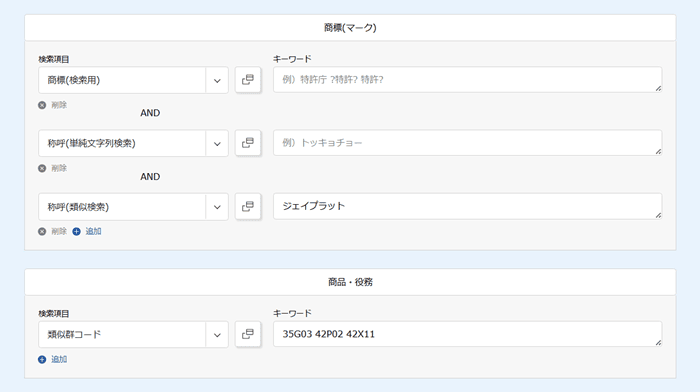Click the popup window icon beside 称呼(単純文字列検索)

tap(248, 143)
